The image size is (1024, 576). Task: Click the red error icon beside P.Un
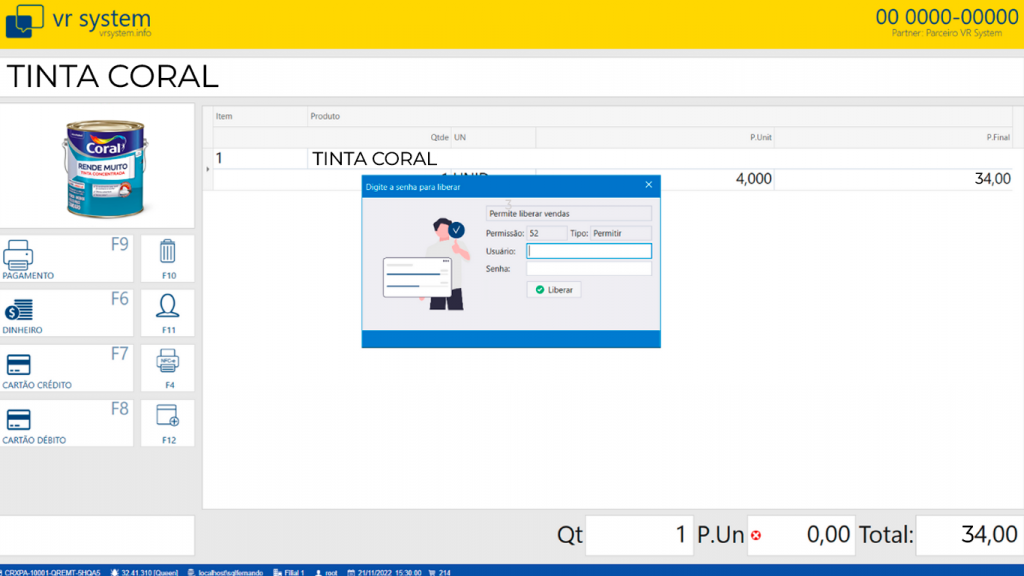[755, 536]
